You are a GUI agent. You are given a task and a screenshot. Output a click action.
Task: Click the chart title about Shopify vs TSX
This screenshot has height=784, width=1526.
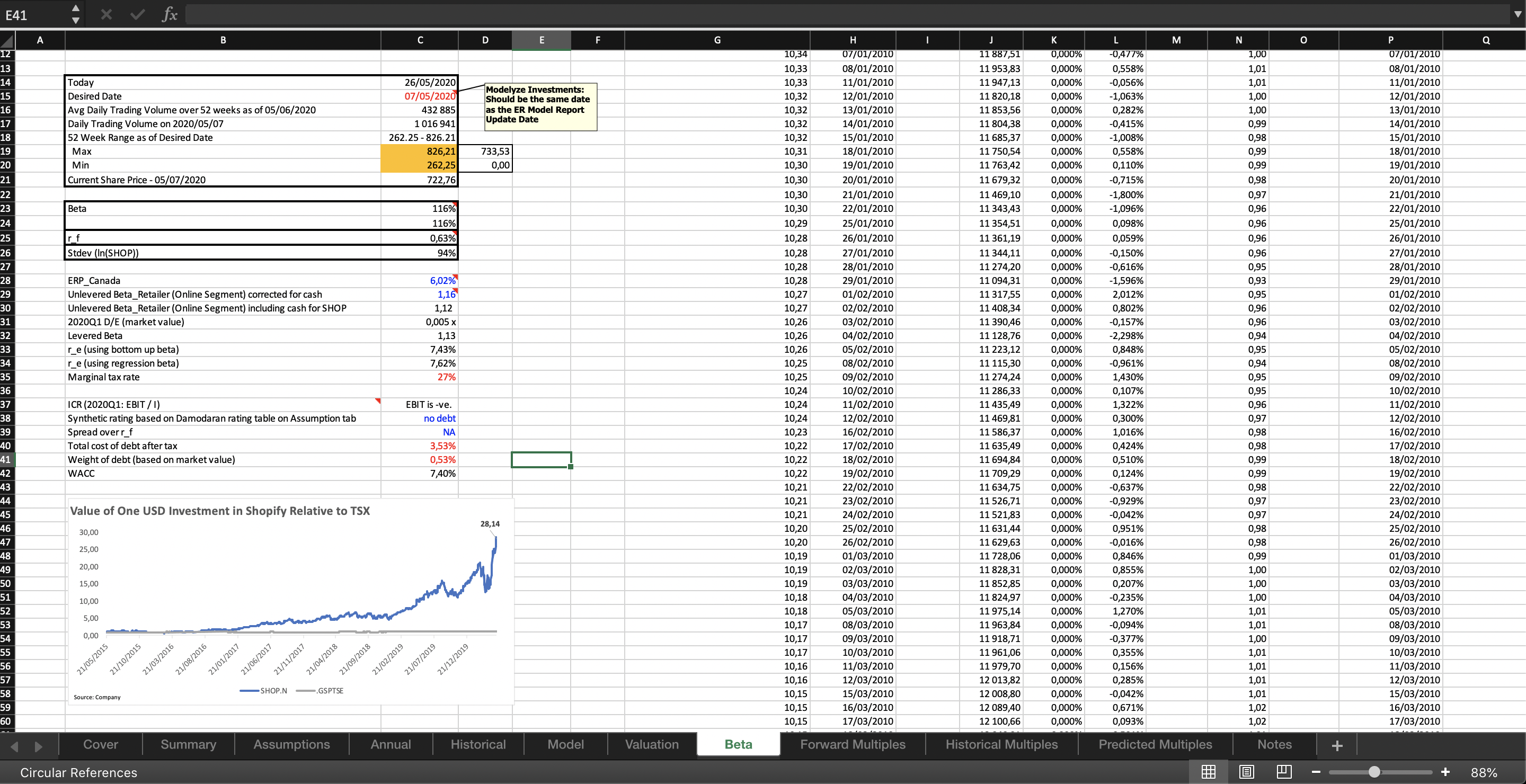point(220,511)
